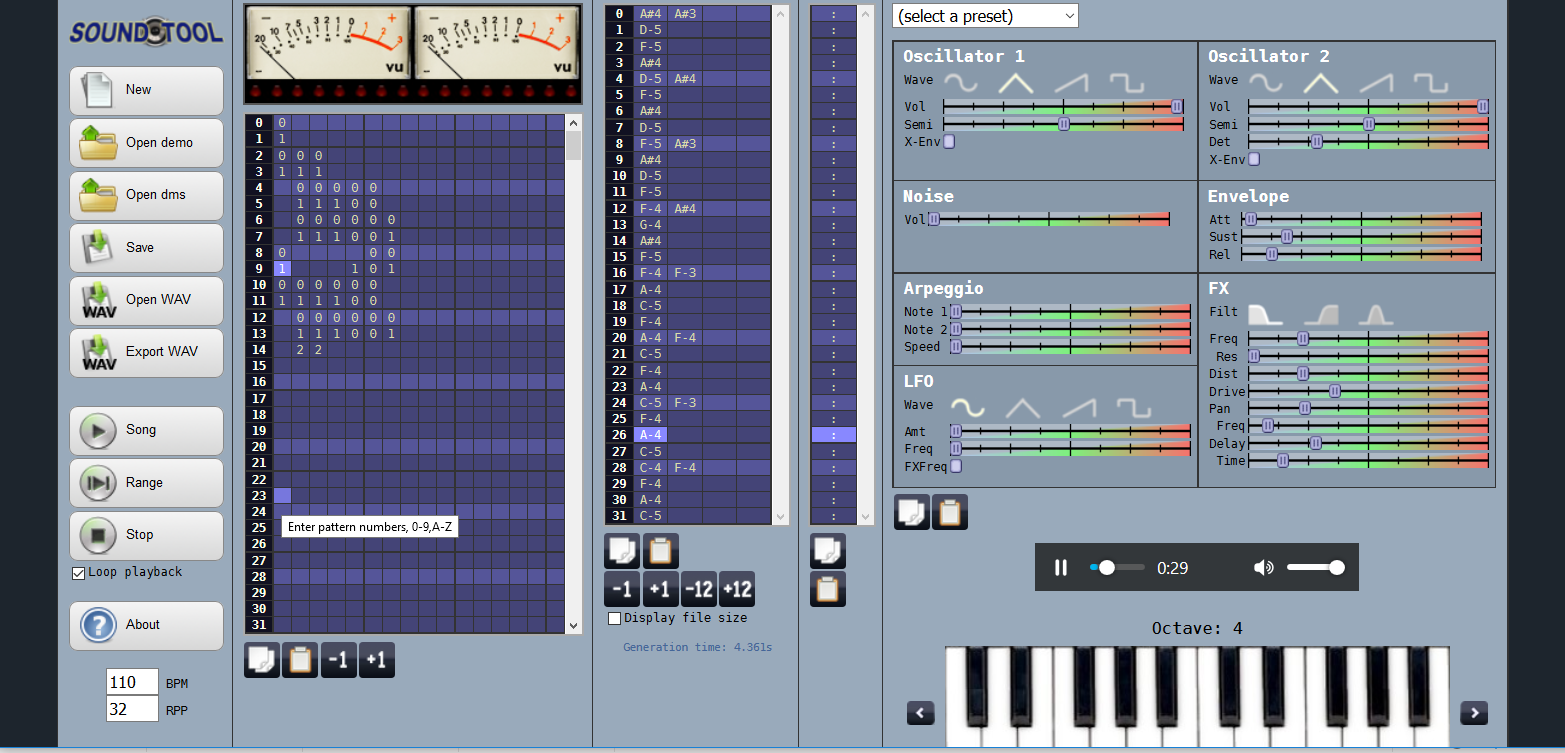Viewport: 1565px width, 753px height.
Task: Transpose notes down an octave (-12)
Action: click(x=698, y=589)
